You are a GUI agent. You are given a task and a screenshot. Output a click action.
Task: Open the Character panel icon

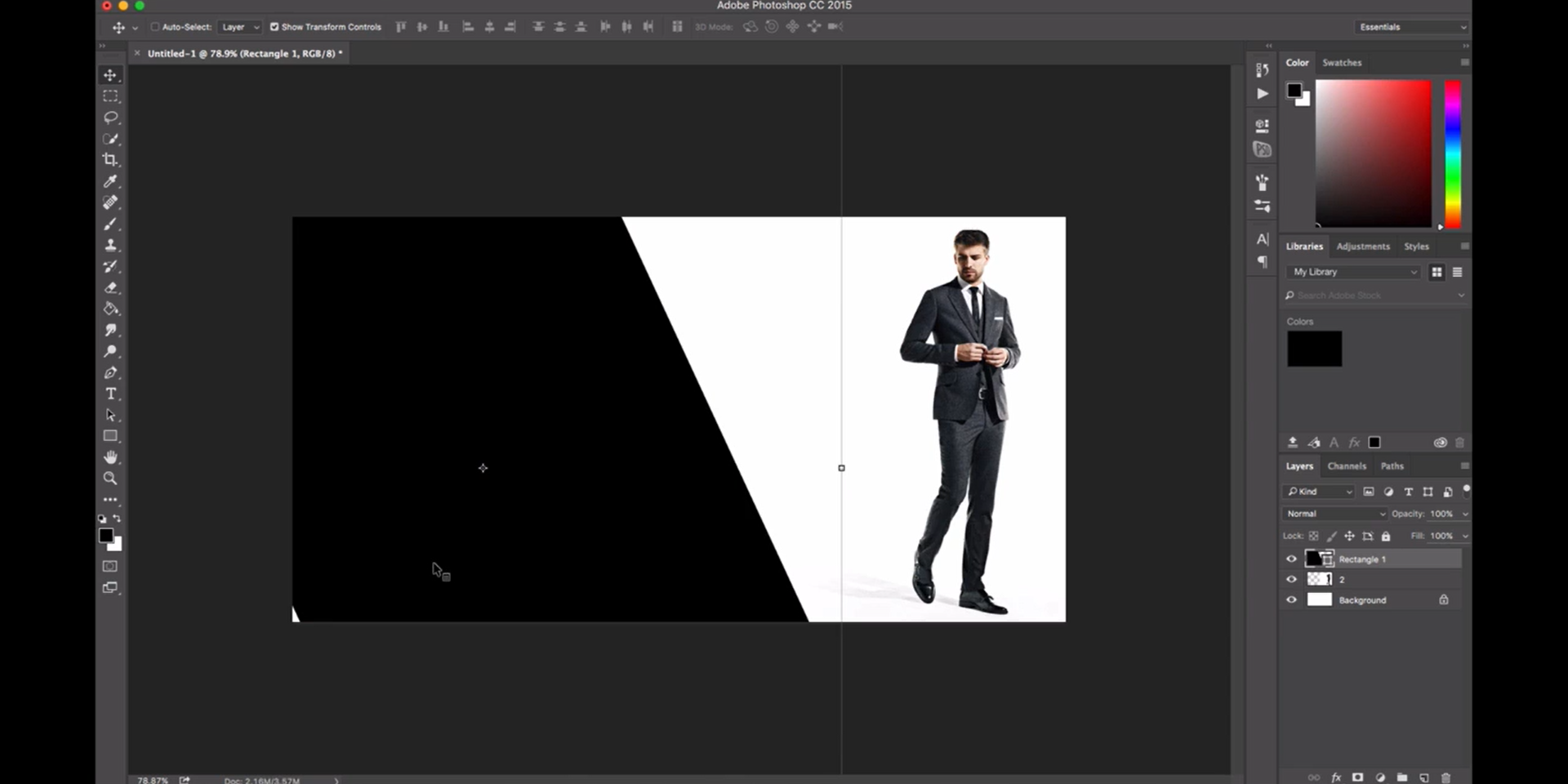pos(1263,239)
